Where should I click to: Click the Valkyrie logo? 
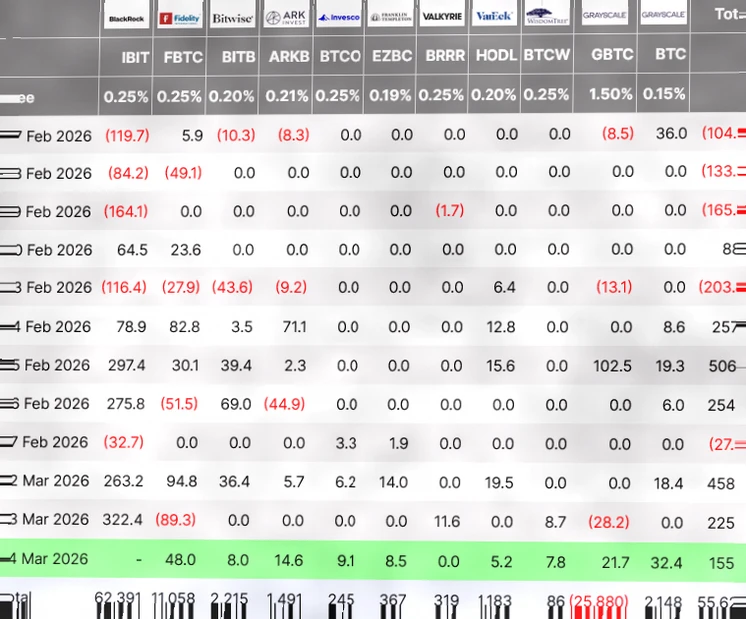442,15
